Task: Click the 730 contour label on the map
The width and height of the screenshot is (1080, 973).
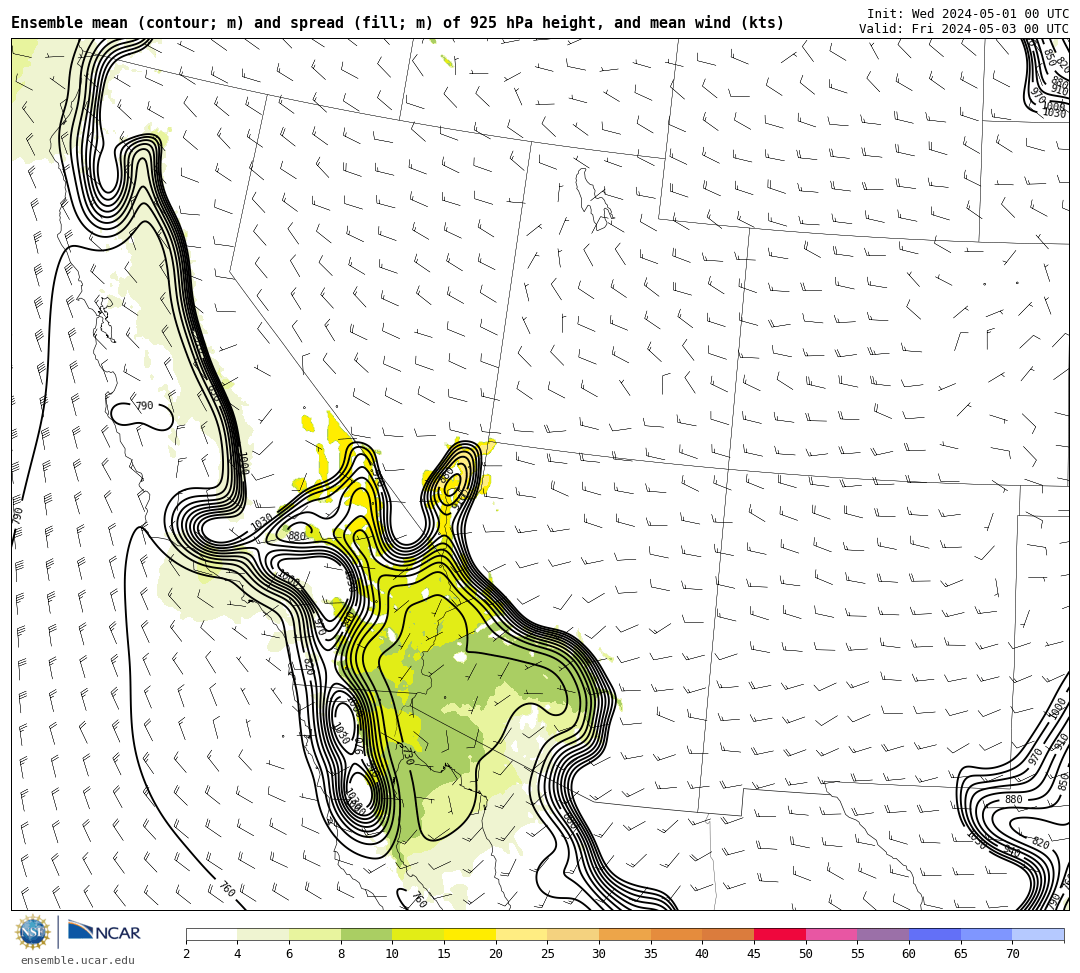Action: pos(407,756)
